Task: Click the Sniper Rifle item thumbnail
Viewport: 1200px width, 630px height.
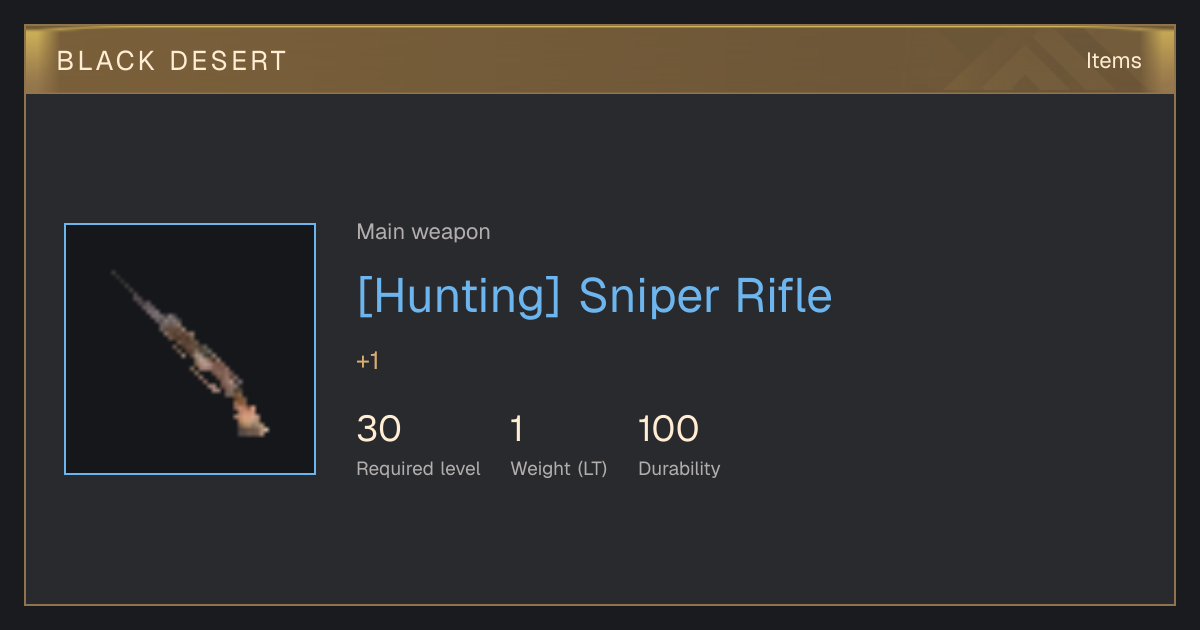Action: (x=190, y=349)
